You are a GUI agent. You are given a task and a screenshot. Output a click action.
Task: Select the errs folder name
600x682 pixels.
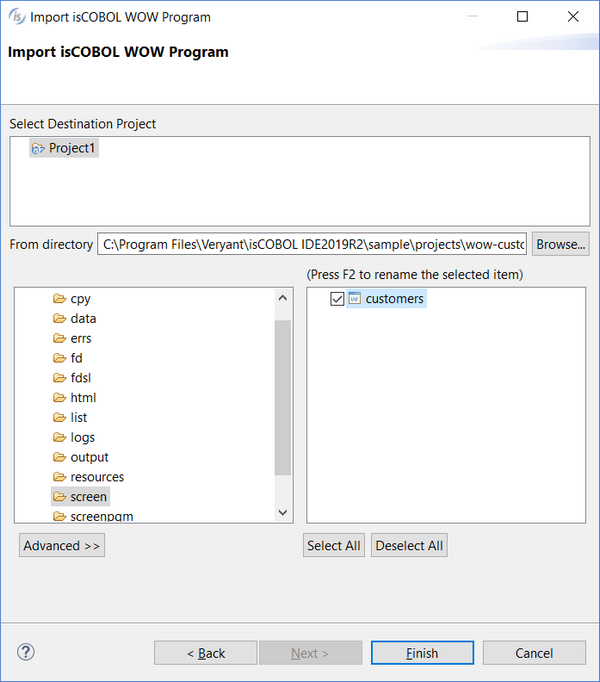click(x=81, y=338)
